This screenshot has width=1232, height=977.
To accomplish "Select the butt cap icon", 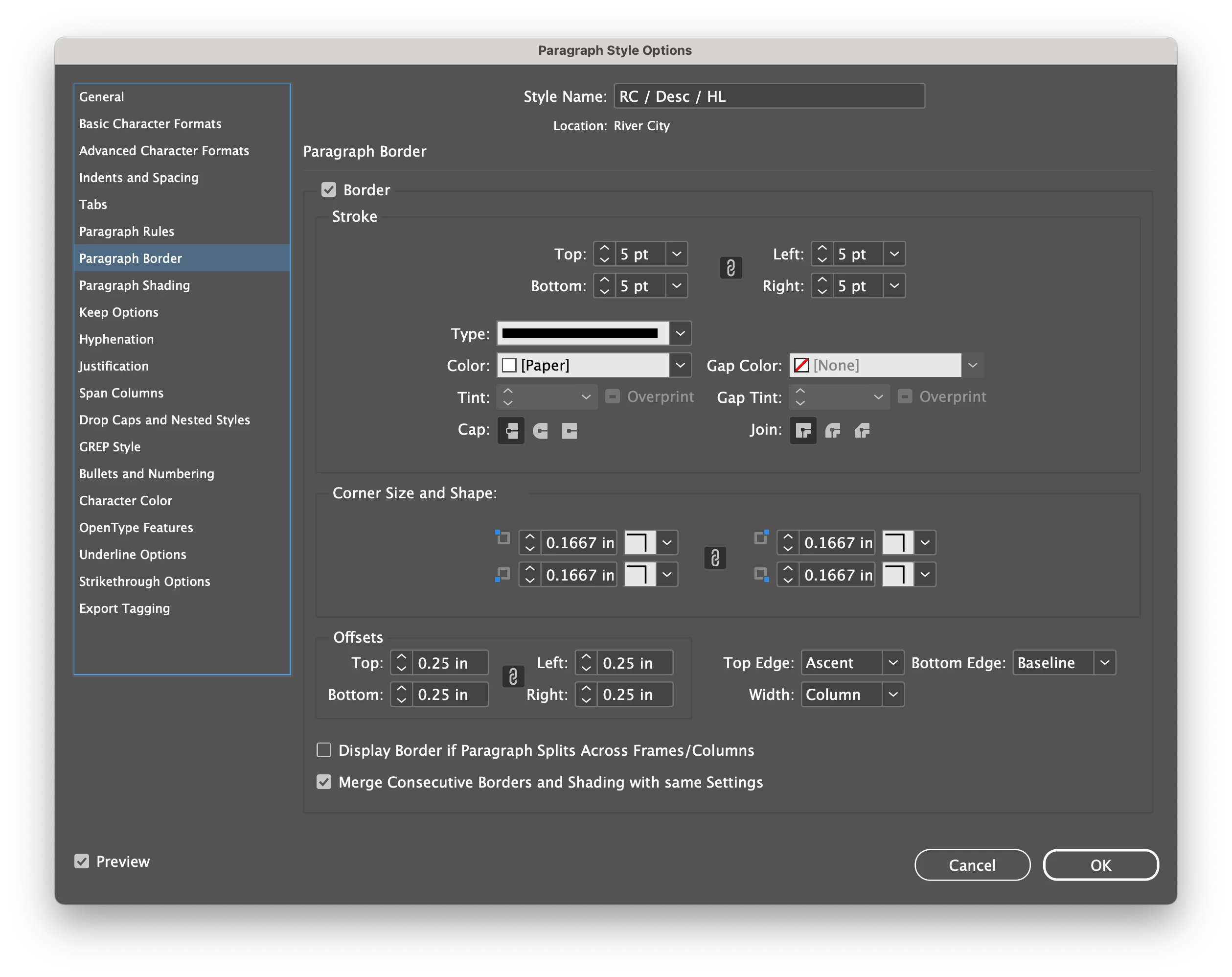I will tap(511, 430).
